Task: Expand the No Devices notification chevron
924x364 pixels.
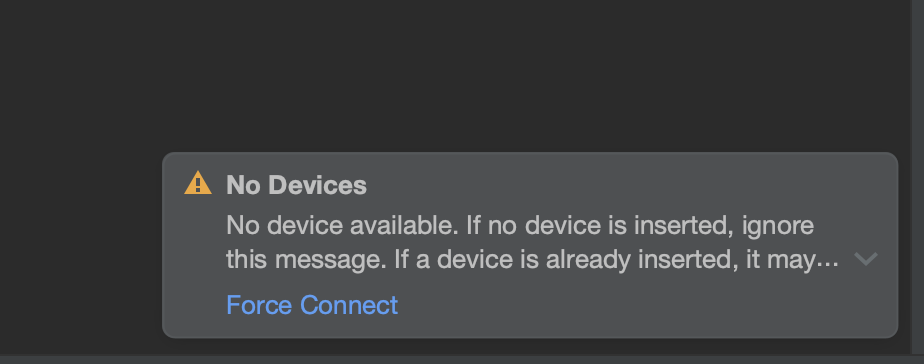Action: [x=866, y=259]
